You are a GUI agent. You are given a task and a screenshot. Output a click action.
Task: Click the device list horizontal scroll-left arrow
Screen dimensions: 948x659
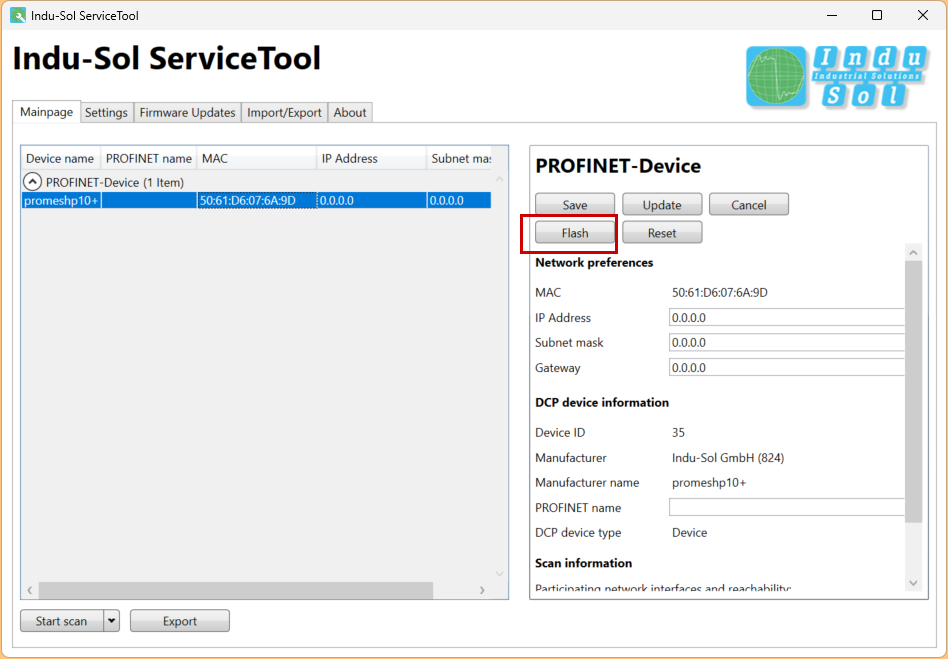[30, 590]
